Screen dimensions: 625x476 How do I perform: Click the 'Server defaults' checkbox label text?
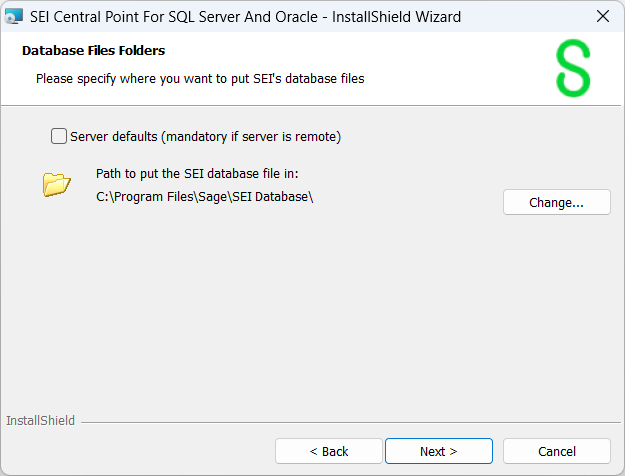[x=114, y=136]
